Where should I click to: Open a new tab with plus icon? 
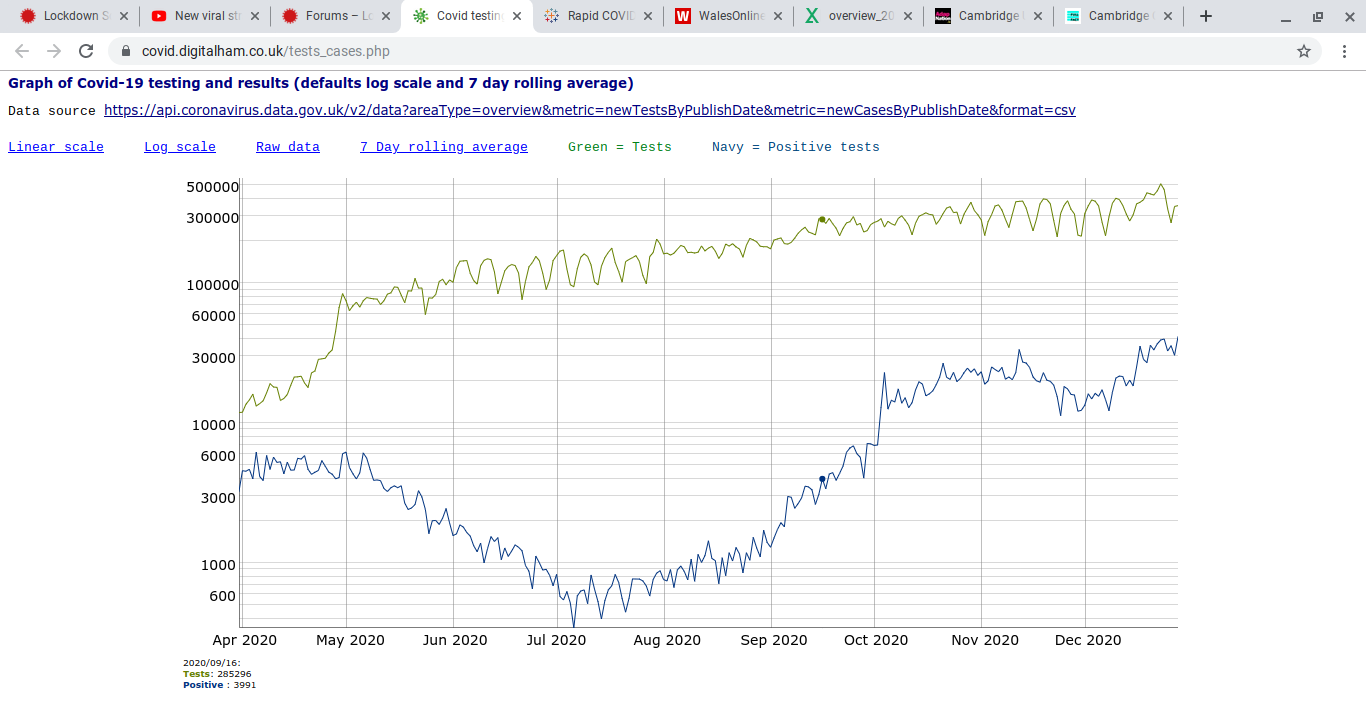click(x=1206, y=16)
